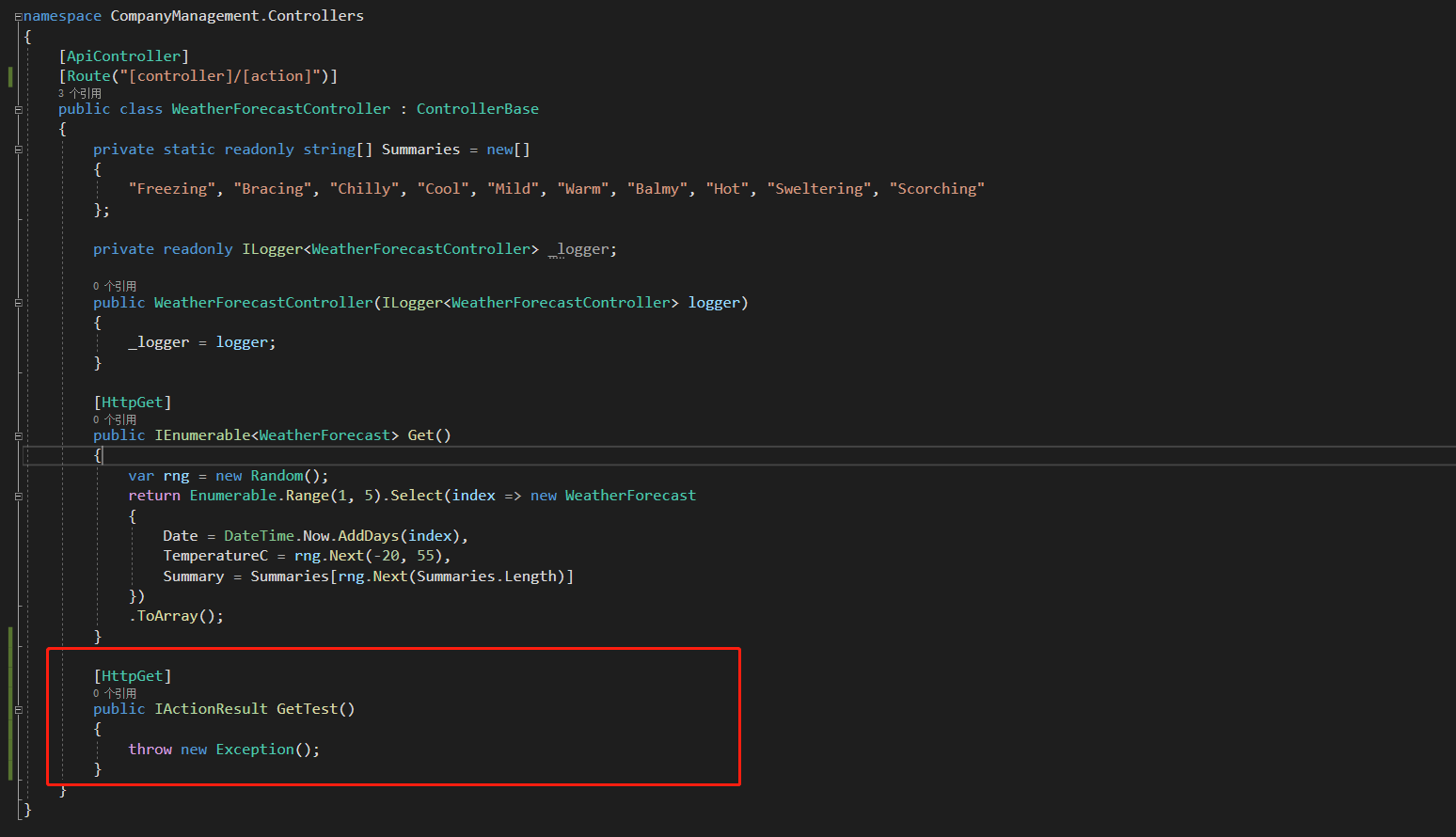Click the IActionResult return type
Screen dimensions: 1456x837
pyautogui.click(x=211, y=709)
